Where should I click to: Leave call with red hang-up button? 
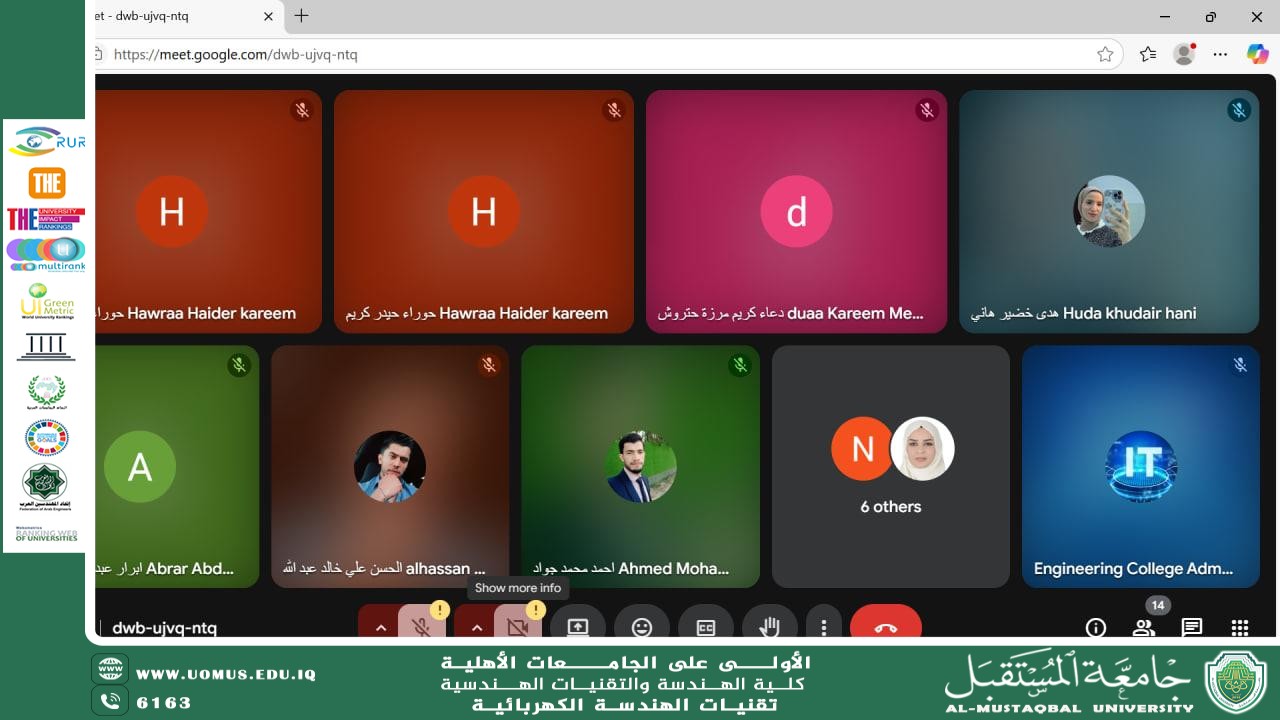(886, 626)
